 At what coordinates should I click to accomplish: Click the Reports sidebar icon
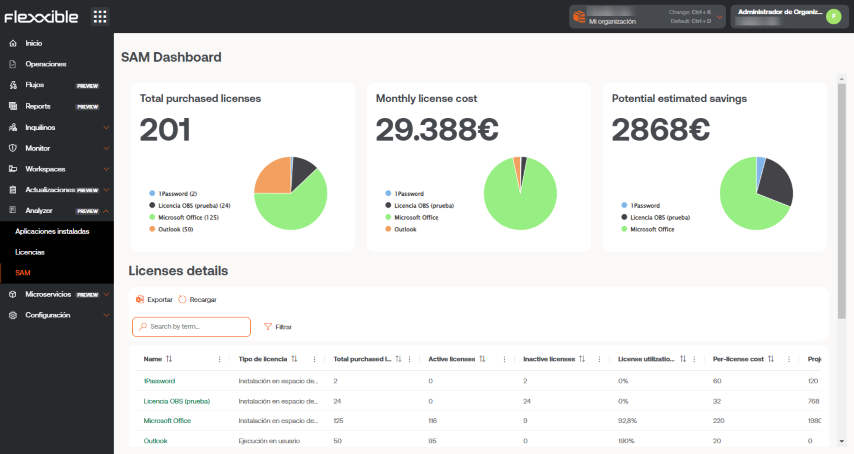[13, 106]
